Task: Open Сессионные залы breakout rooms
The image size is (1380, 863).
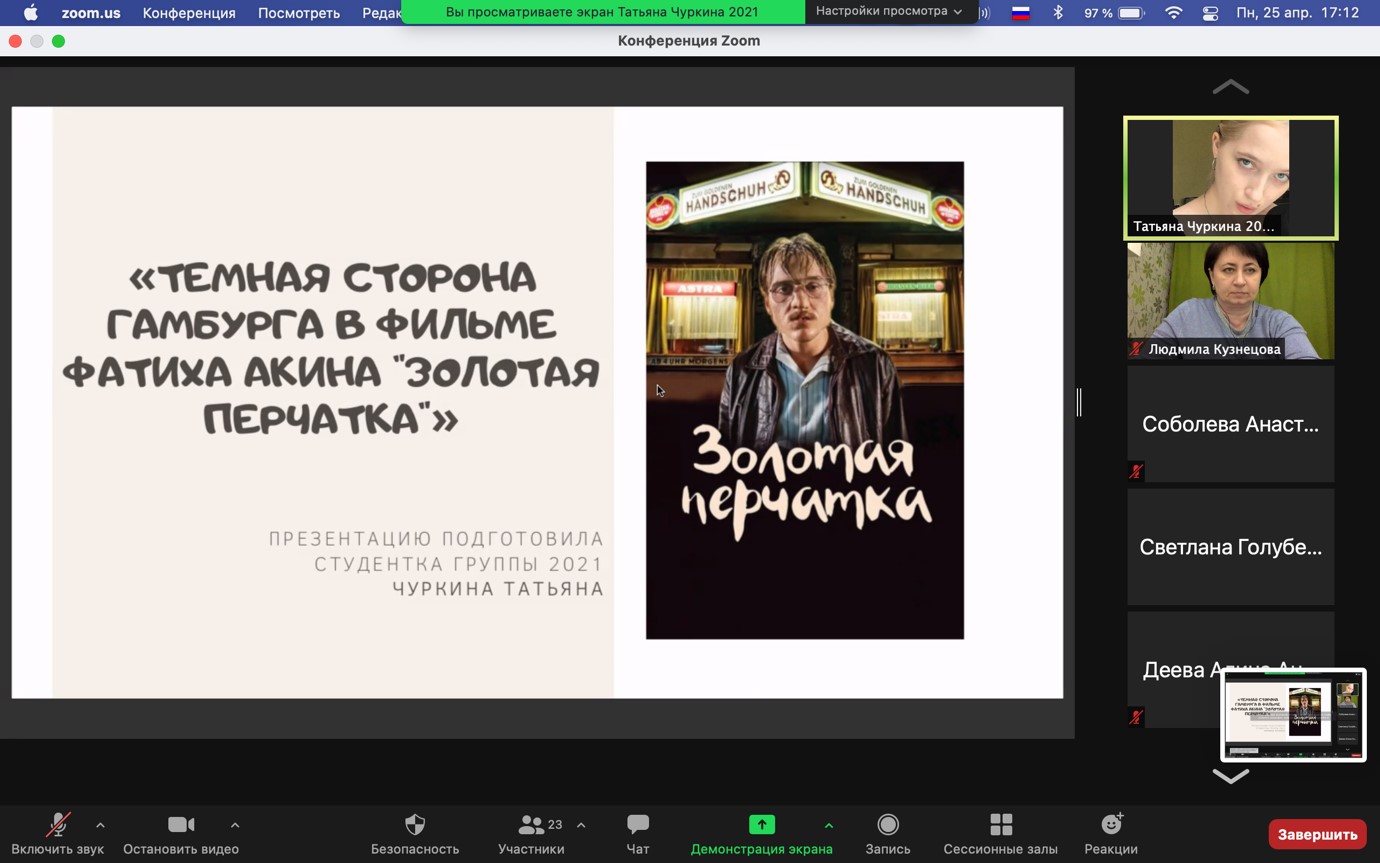Action: 1000,834
